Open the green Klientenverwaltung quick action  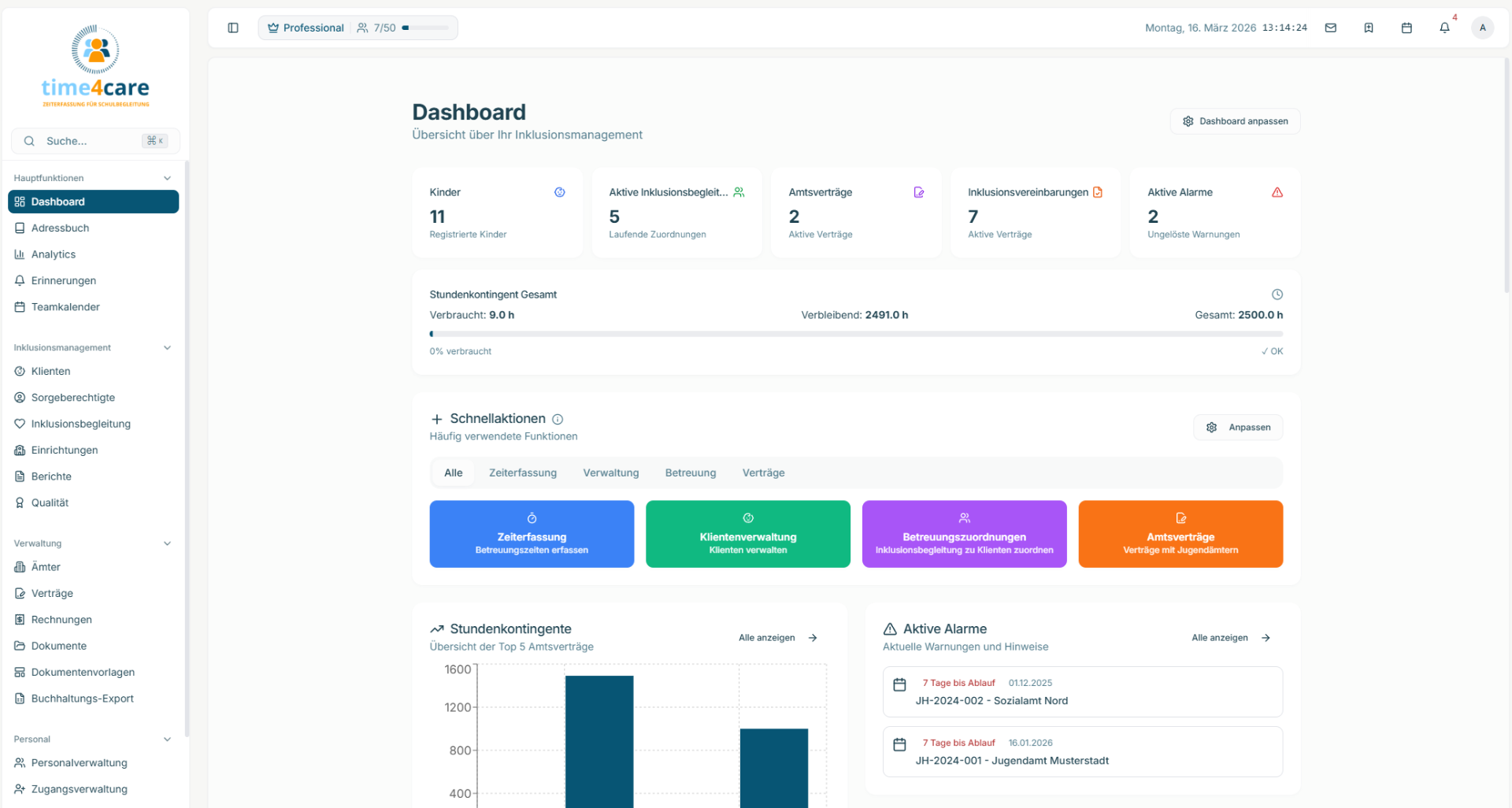tap(748, 534)
